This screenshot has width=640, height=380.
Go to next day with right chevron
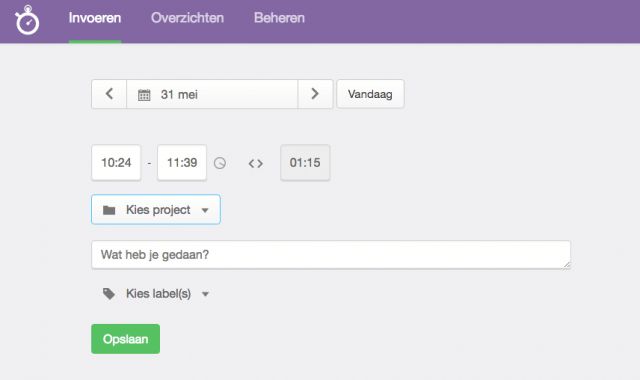[x=315, y=94]
